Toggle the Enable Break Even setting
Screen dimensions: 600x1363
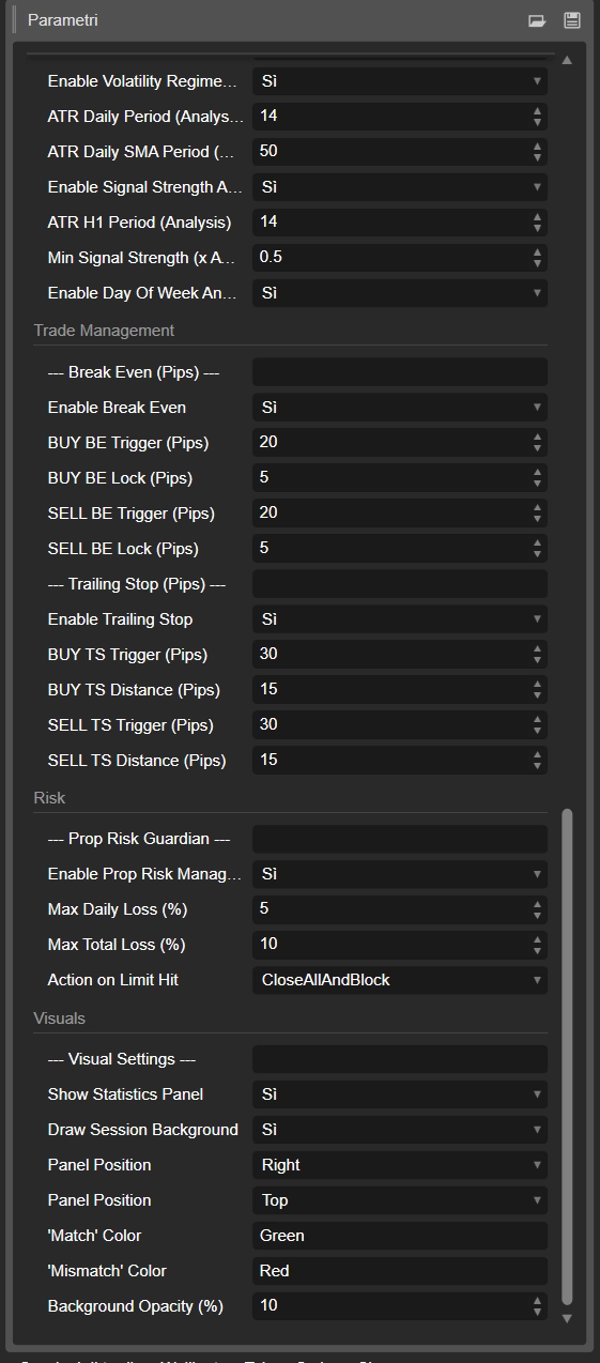(400, 407)
